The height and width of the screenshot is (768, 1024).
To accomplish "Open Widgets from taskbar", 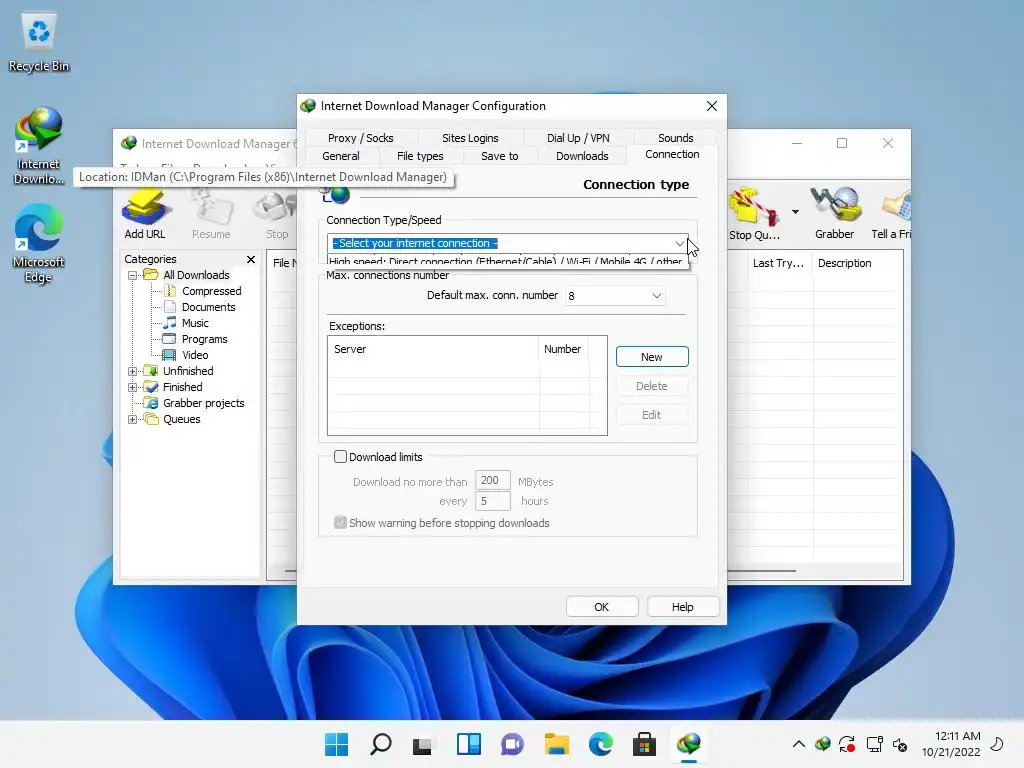I will [469, 744].
